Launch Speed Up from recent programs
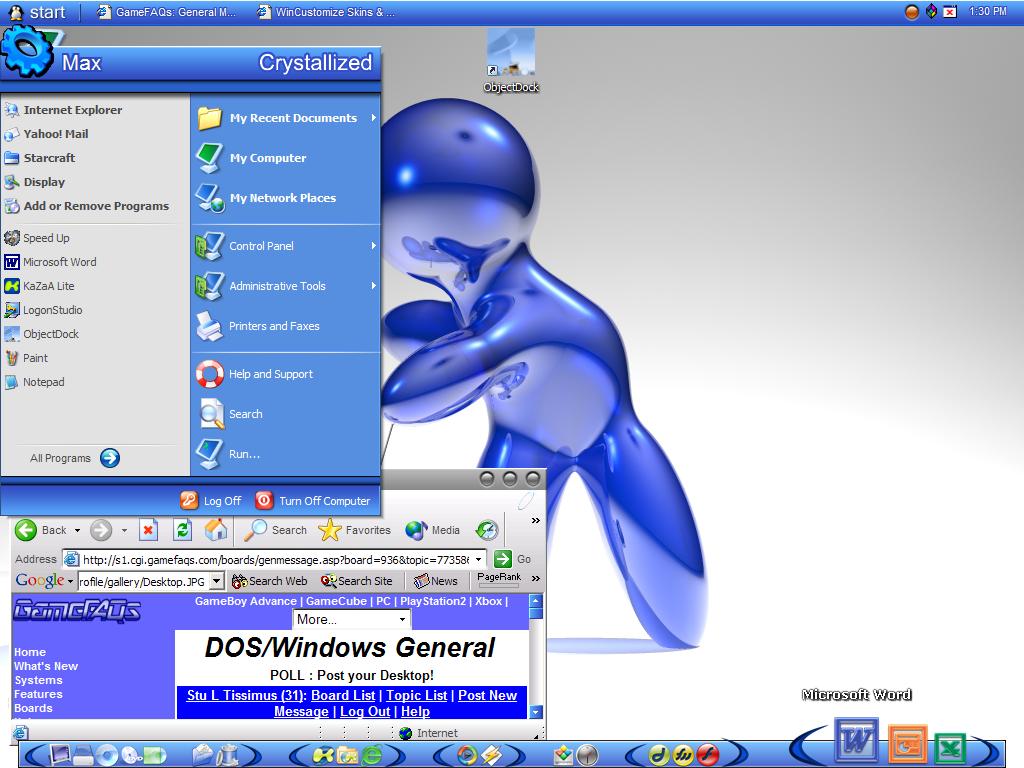 tap(37, 238)
